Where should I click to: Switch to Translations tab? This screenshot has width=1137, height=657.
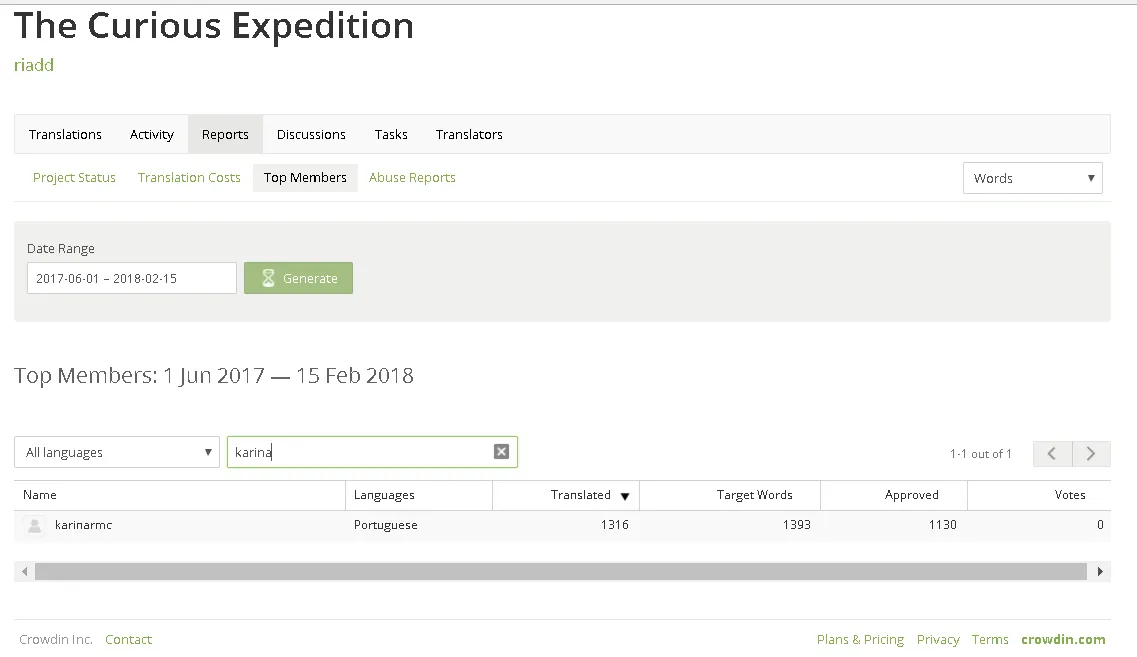pyautogui.click(x=65, y=134)
